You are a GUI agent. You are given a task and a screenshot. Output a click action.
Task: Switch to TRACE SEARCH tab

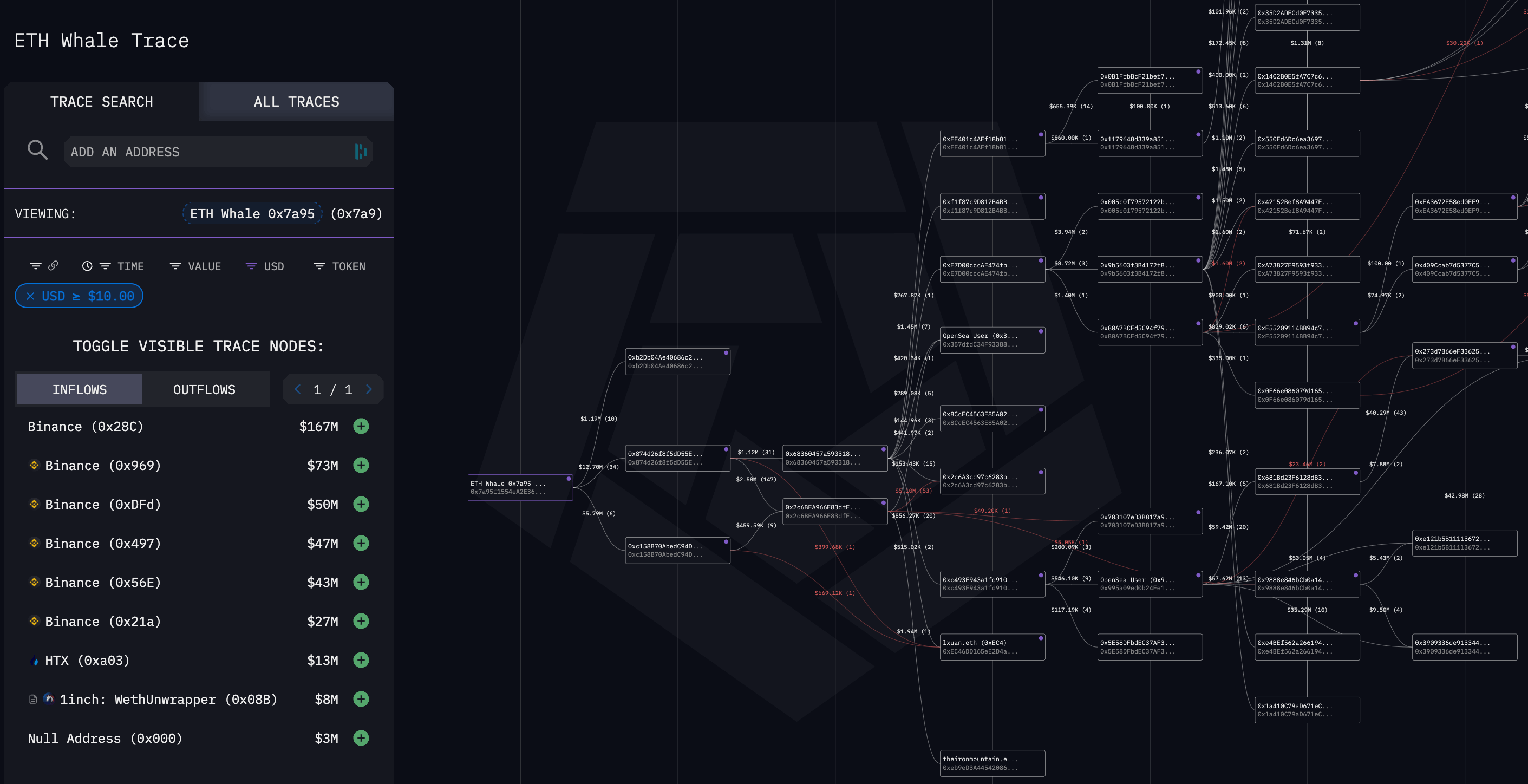[101, 101]
